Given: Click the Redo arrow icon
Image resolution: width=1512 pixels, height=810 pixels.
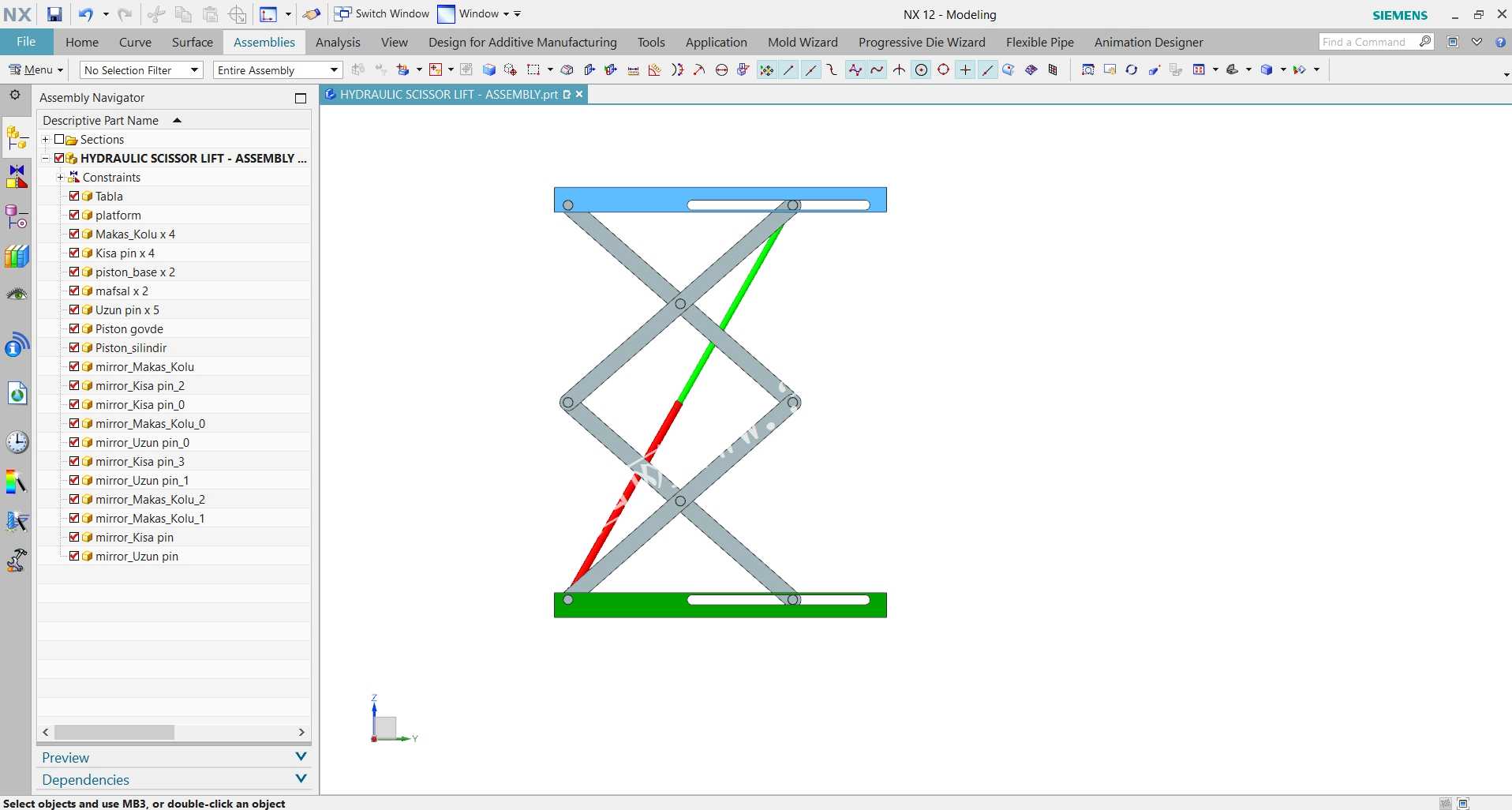Looking at the screenshot, I should [x=125, y=14].
